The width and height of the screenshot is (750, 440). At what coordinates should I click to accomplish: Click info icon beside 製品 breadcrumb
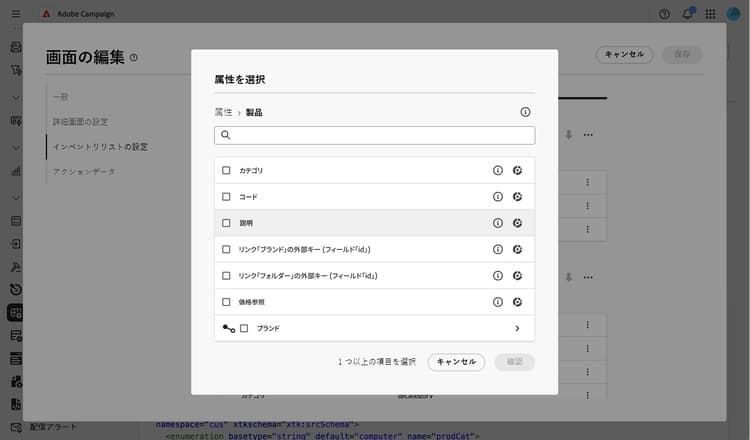tap(525, 112)
